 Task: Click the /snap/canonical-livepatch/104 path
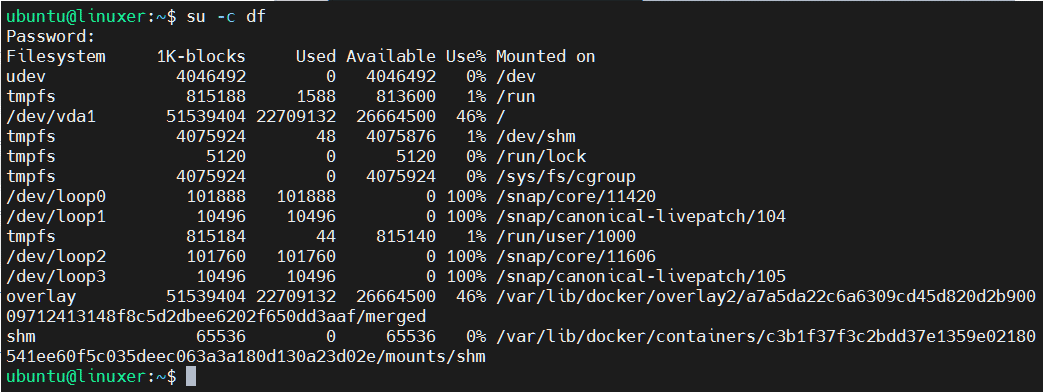click(x=641, y=216)
